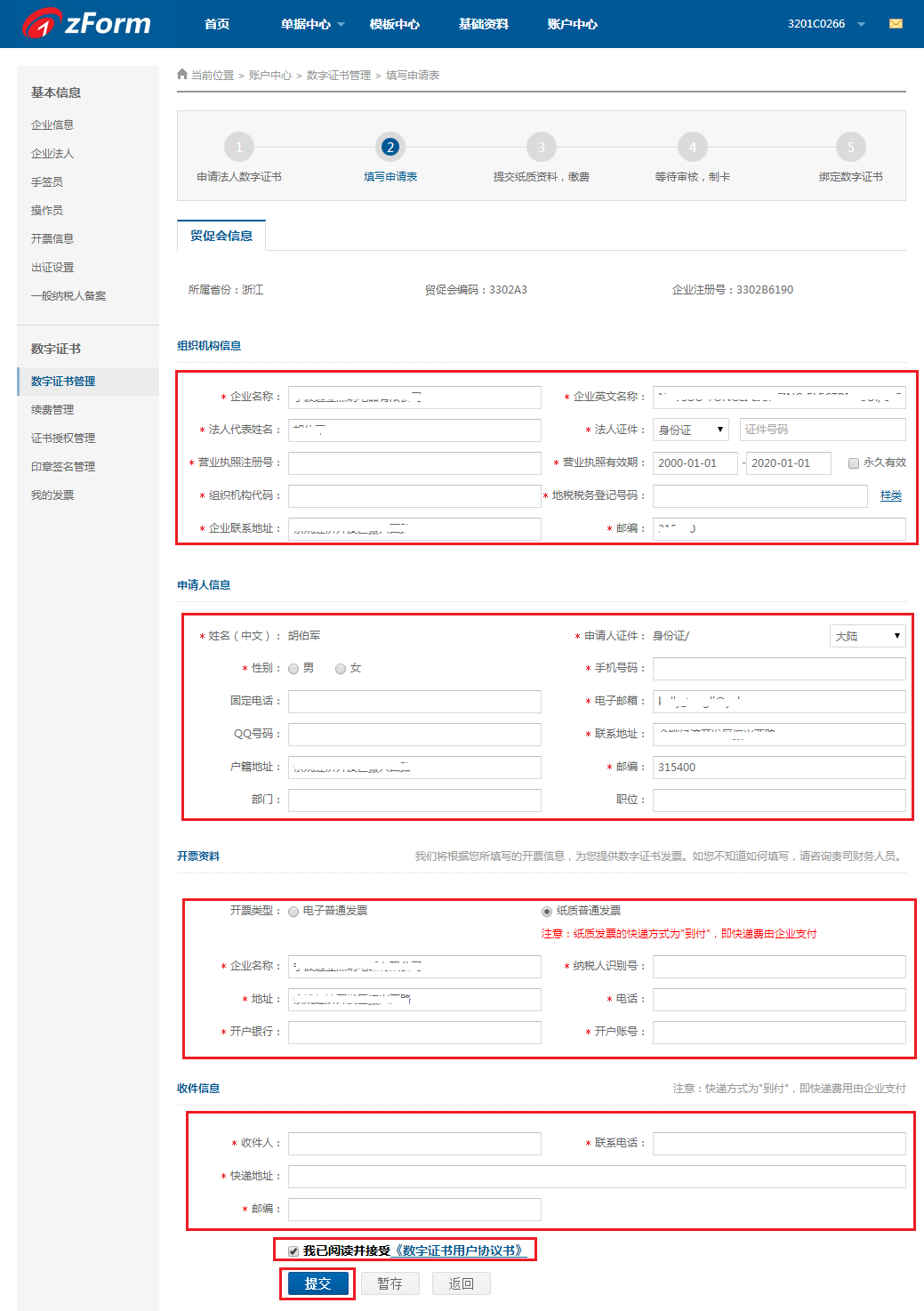Click step 3 circle for submitting materials
The height and width of the screenshot is (1311, 924).
point(541,147)
